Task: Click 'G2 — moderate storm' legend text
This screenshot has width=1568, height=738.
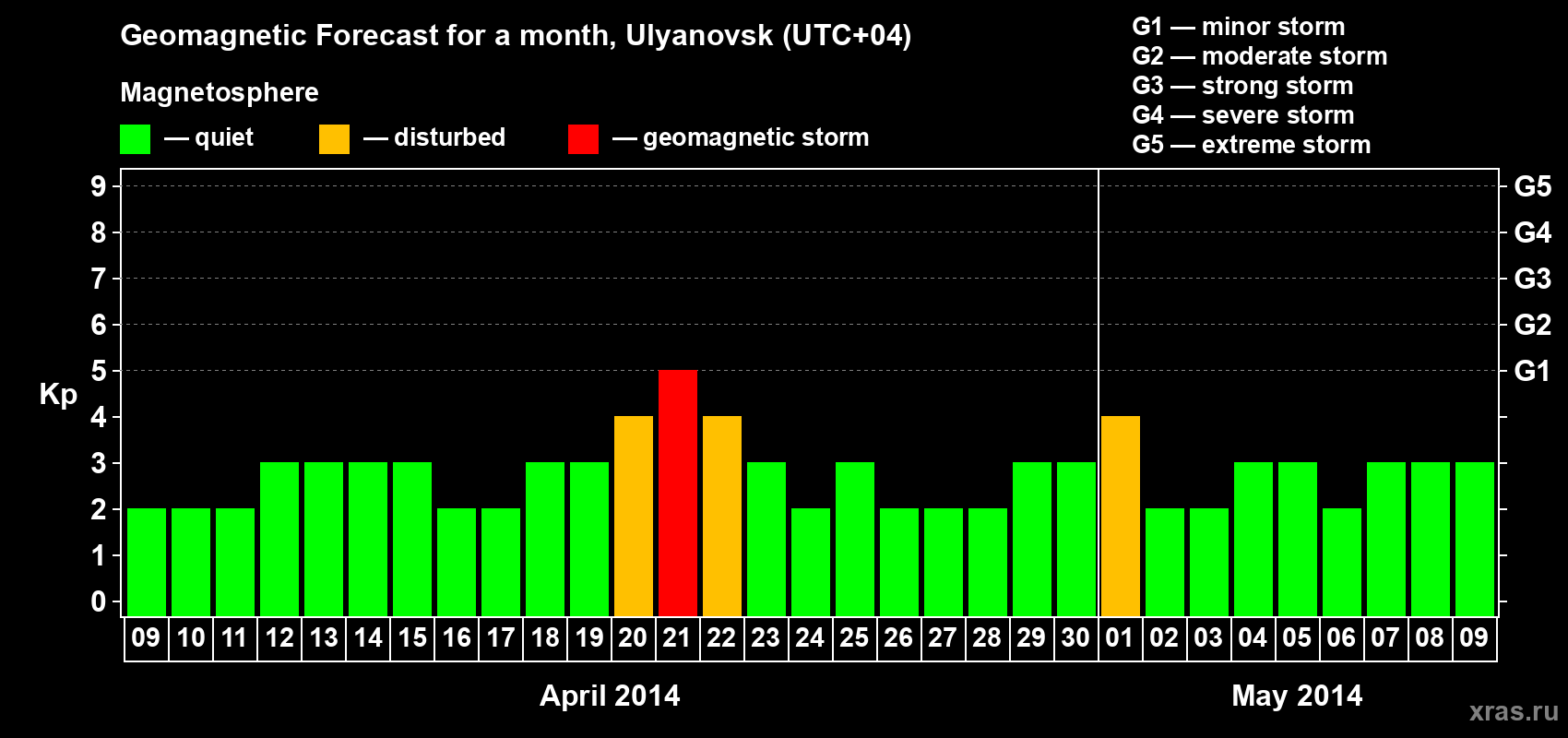Action: pyautogui.click(x=1260, y=56)
